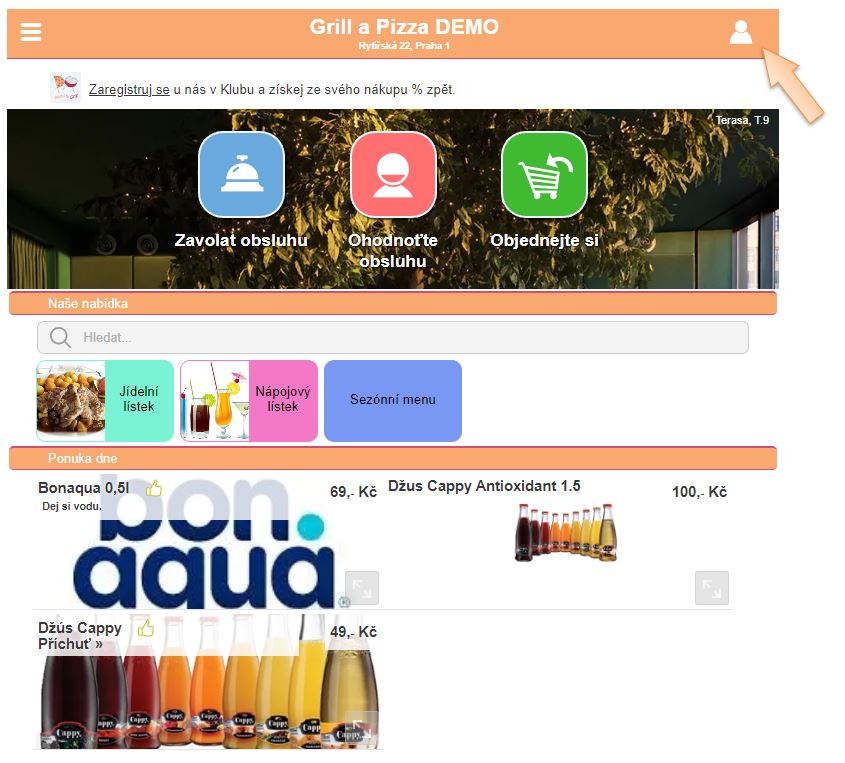The height and width of the screenshot is (763, 845).
Task: Expand the Bonaqua product image
Action: coord(361,588)
